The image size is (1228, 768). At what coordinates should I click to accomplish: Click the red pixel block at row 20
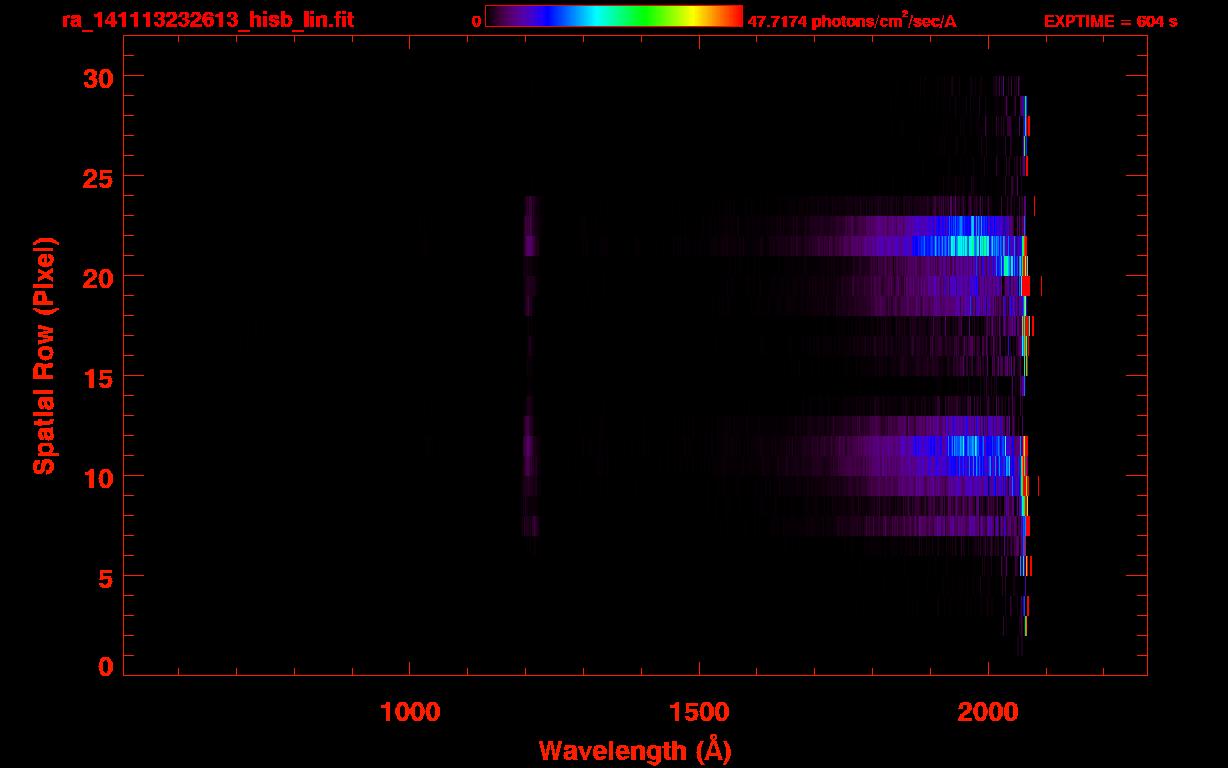point(1026,285)
